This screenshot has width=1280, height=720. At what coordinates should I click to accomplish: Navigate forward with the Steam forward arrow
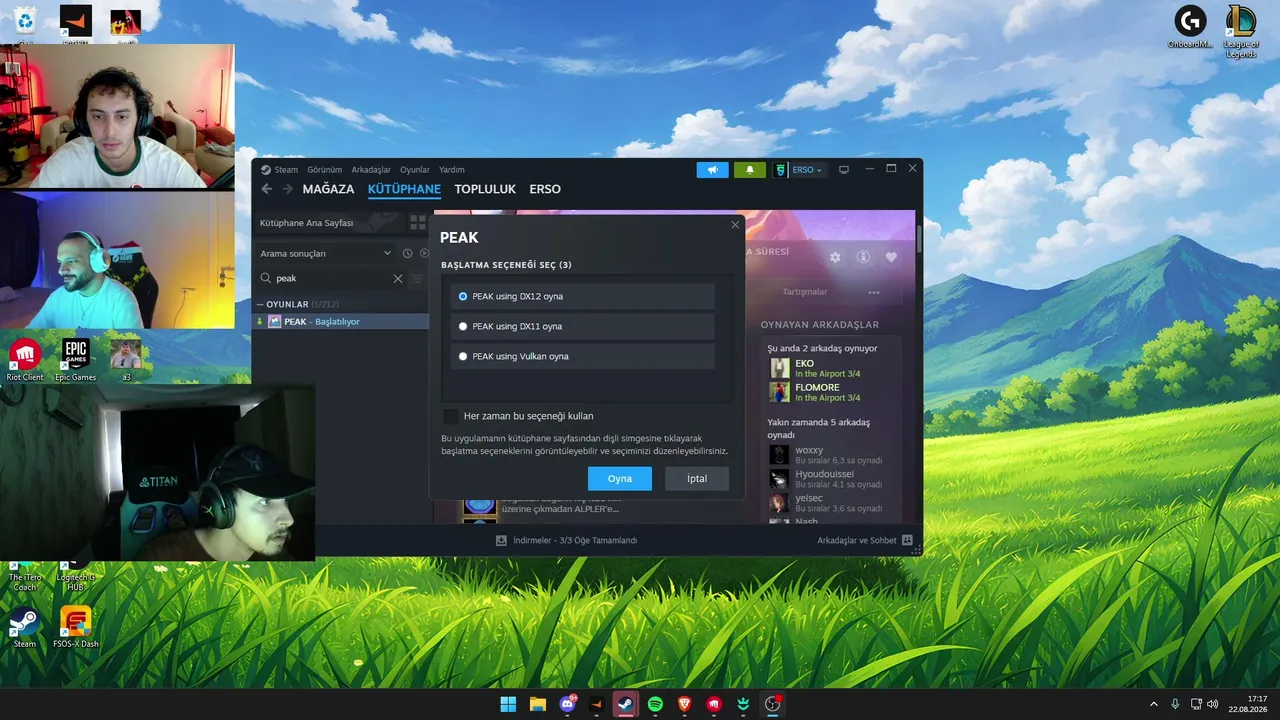point(287,189)
